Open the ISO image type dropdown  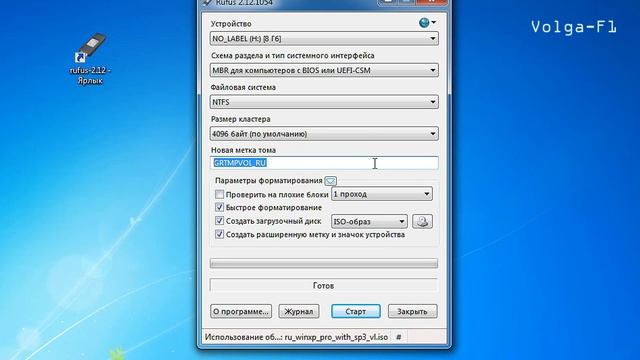pos(369,222)
